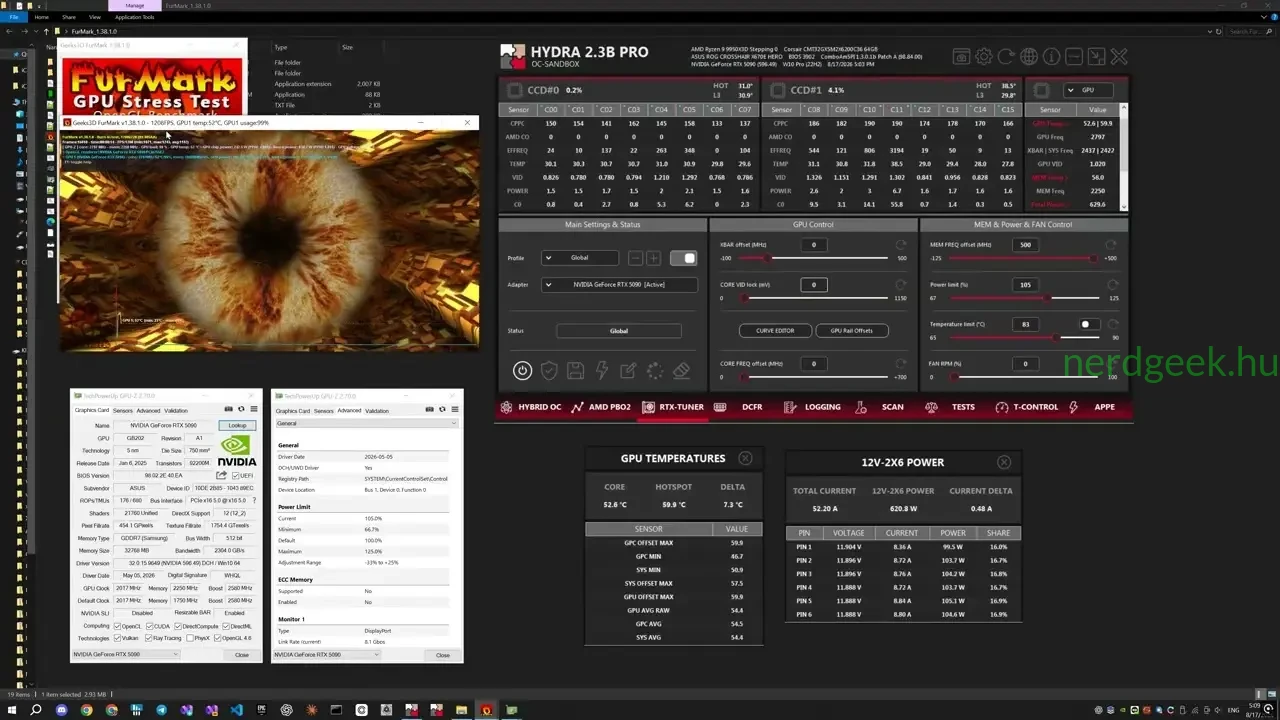The height and width of the screenshot is (720, 1280).
Task: Reset CORE FREQ offset with its circular arrow
Action: click(901, 363)
